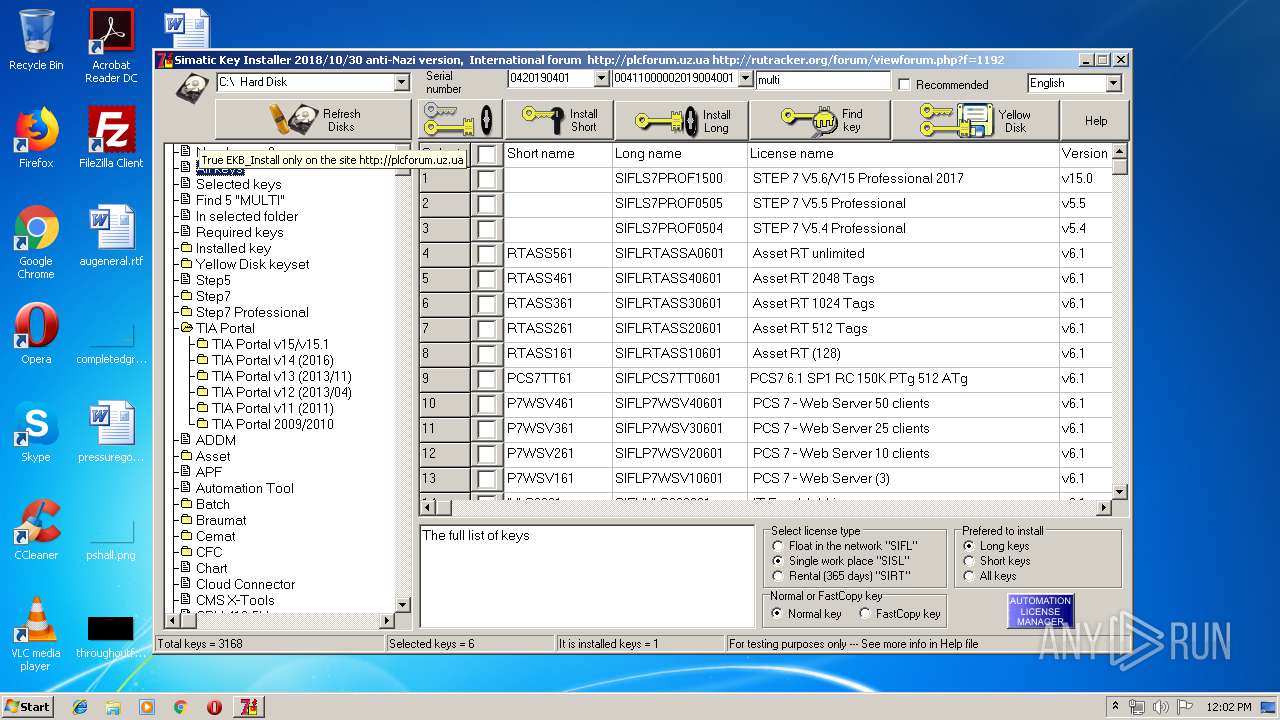Click the Install Long key button
Screen dimensions: 1280x720
point(684,120)
